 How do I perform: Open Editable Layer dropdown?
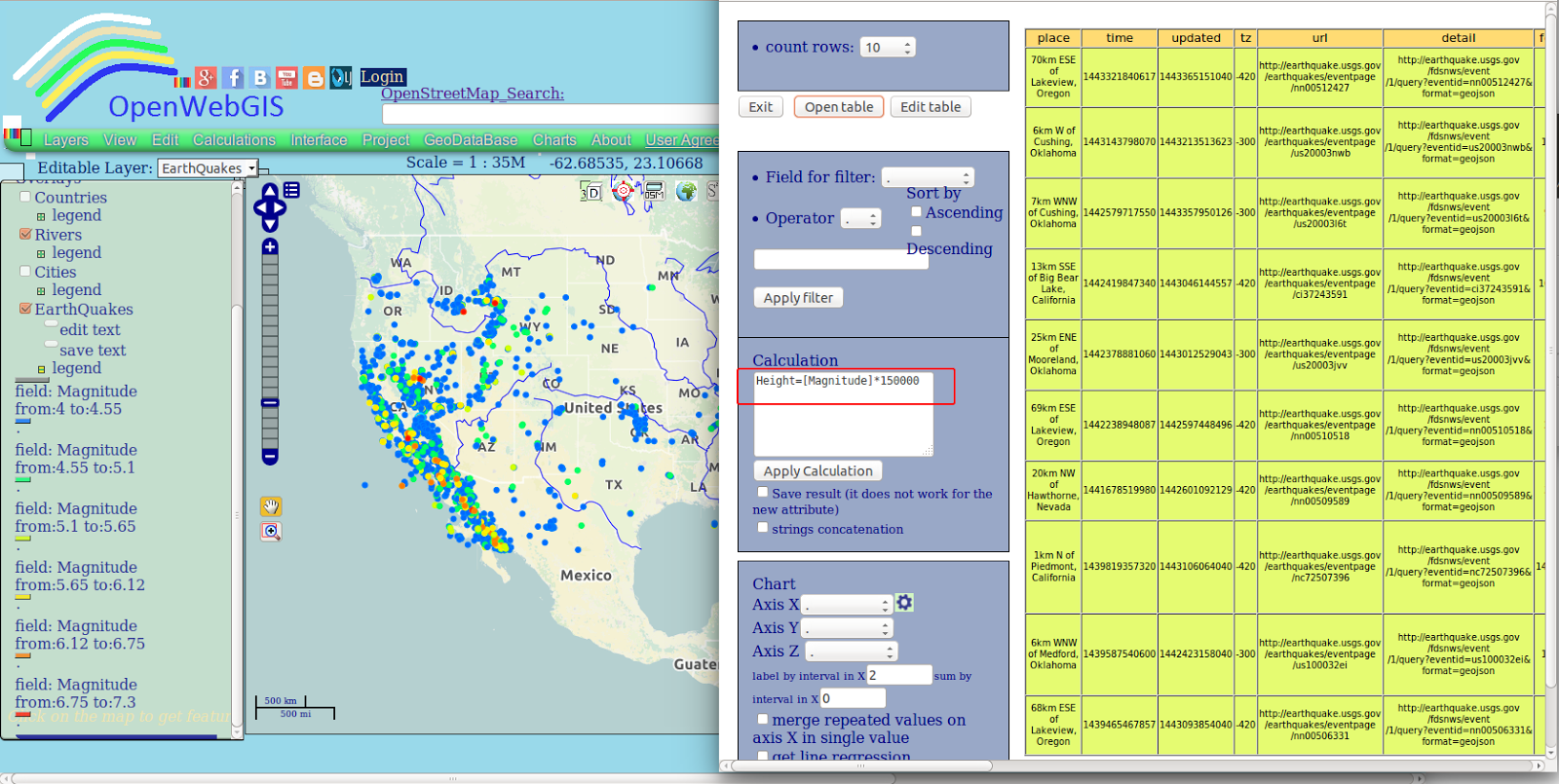[x=208, y=168]
